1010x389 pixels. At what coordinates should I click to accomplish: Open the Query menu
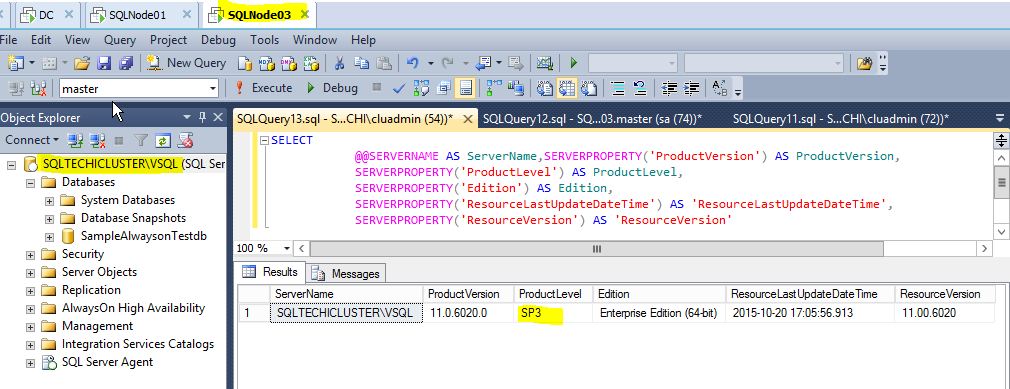pos(120,40)
